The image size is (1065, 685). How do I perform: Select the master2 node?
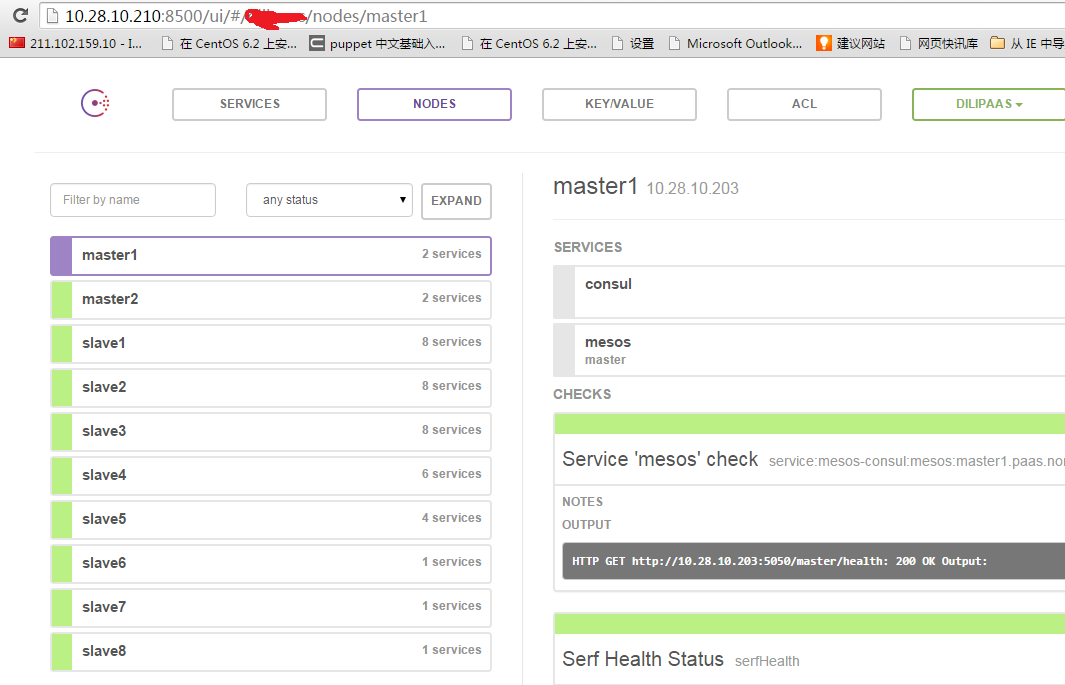click(270, 299)
